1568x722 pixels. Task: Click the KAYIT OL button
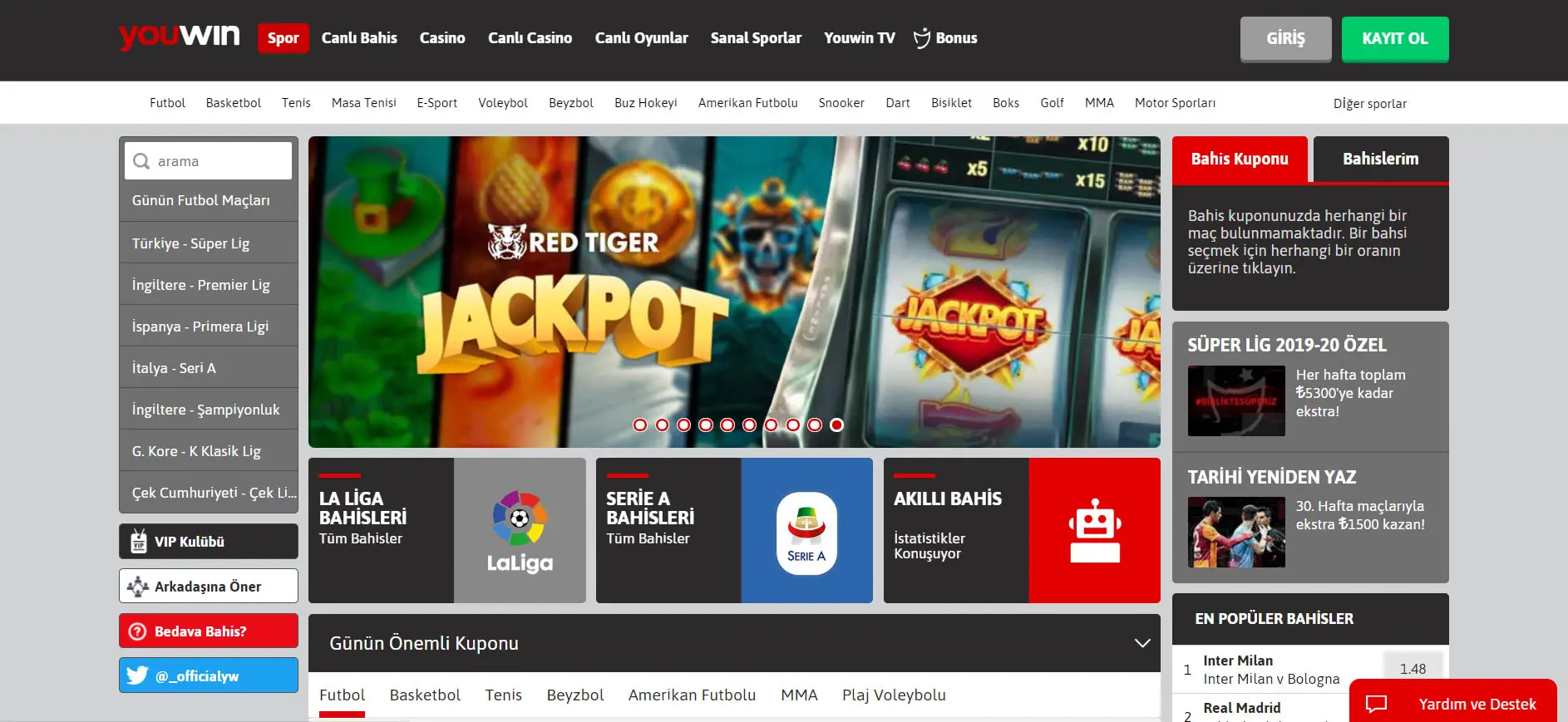1395,39
